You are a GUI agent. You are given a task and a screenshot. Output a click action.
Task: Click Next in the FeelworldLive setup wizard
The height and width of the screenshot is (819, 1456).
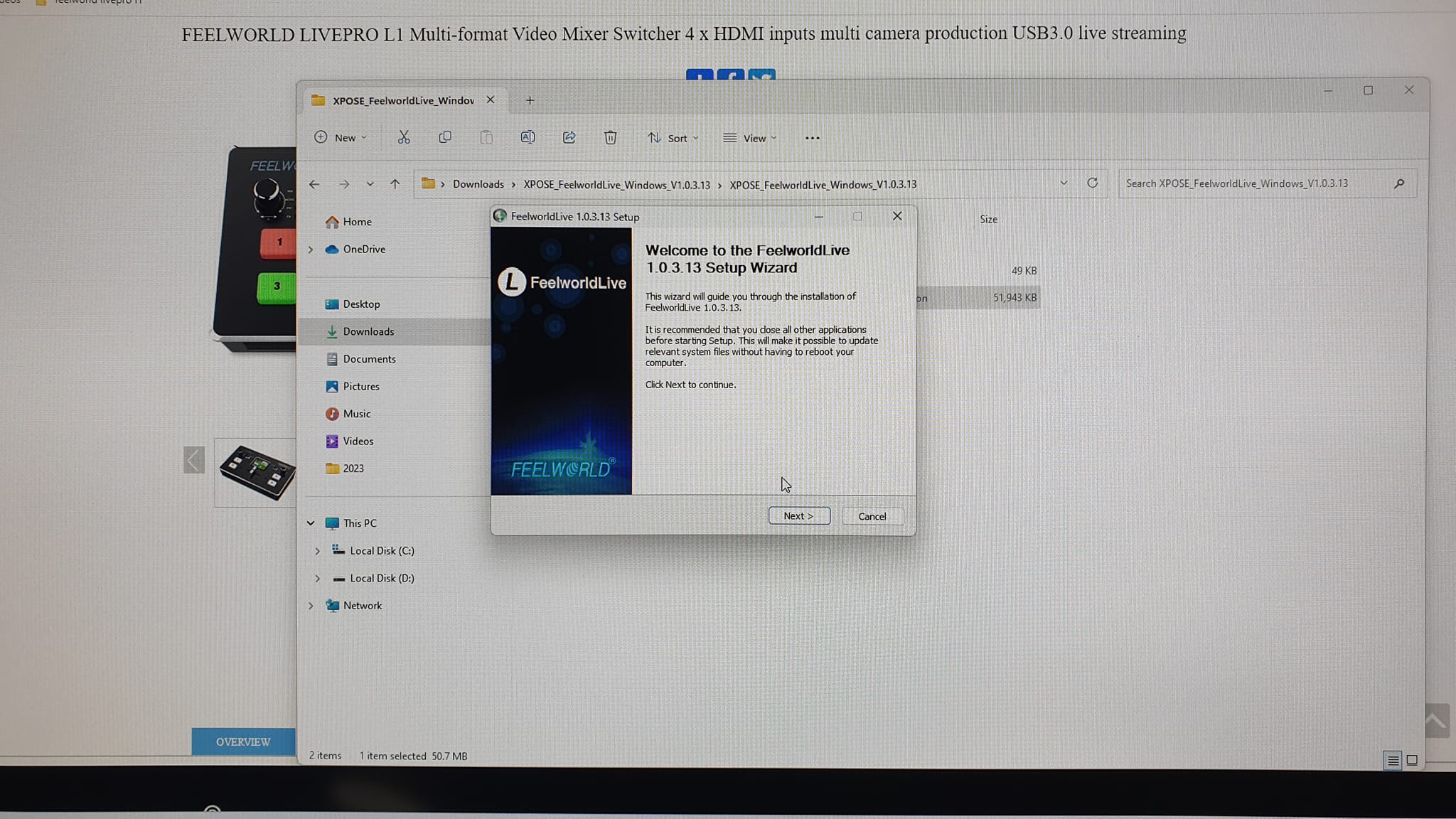point(798,516)
